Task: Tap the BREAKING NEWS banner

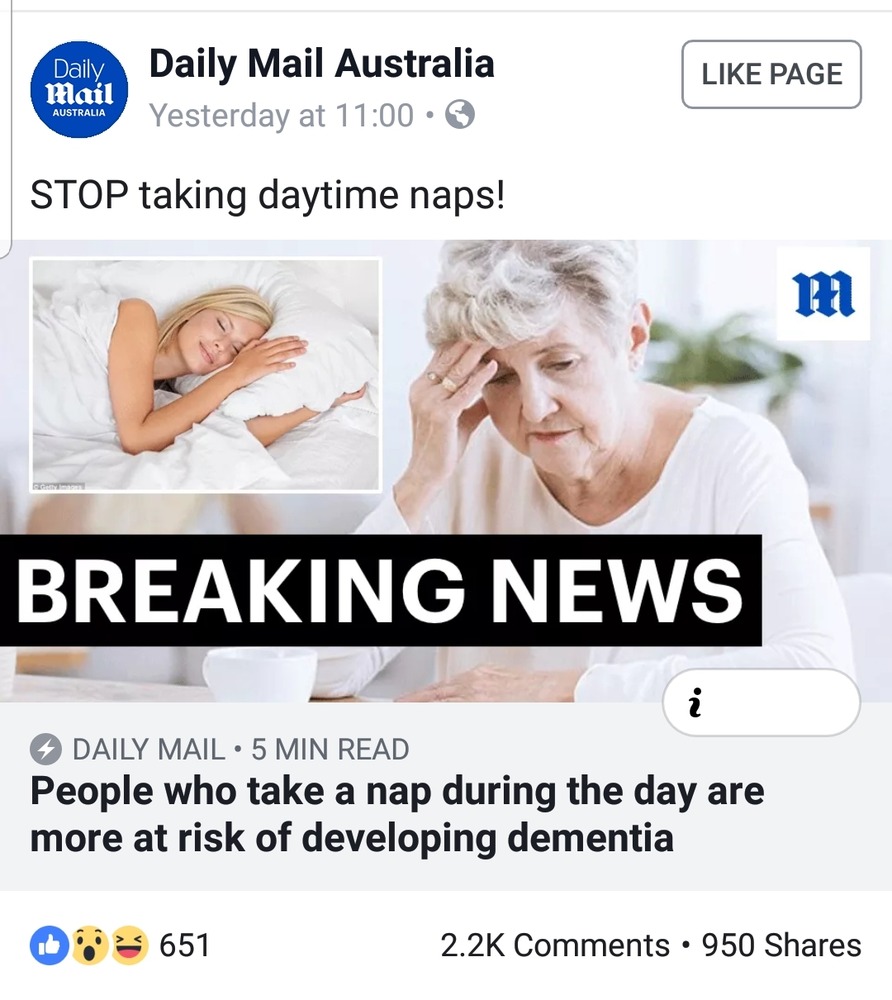Action: pyautogui.click(x=380, y=590)
